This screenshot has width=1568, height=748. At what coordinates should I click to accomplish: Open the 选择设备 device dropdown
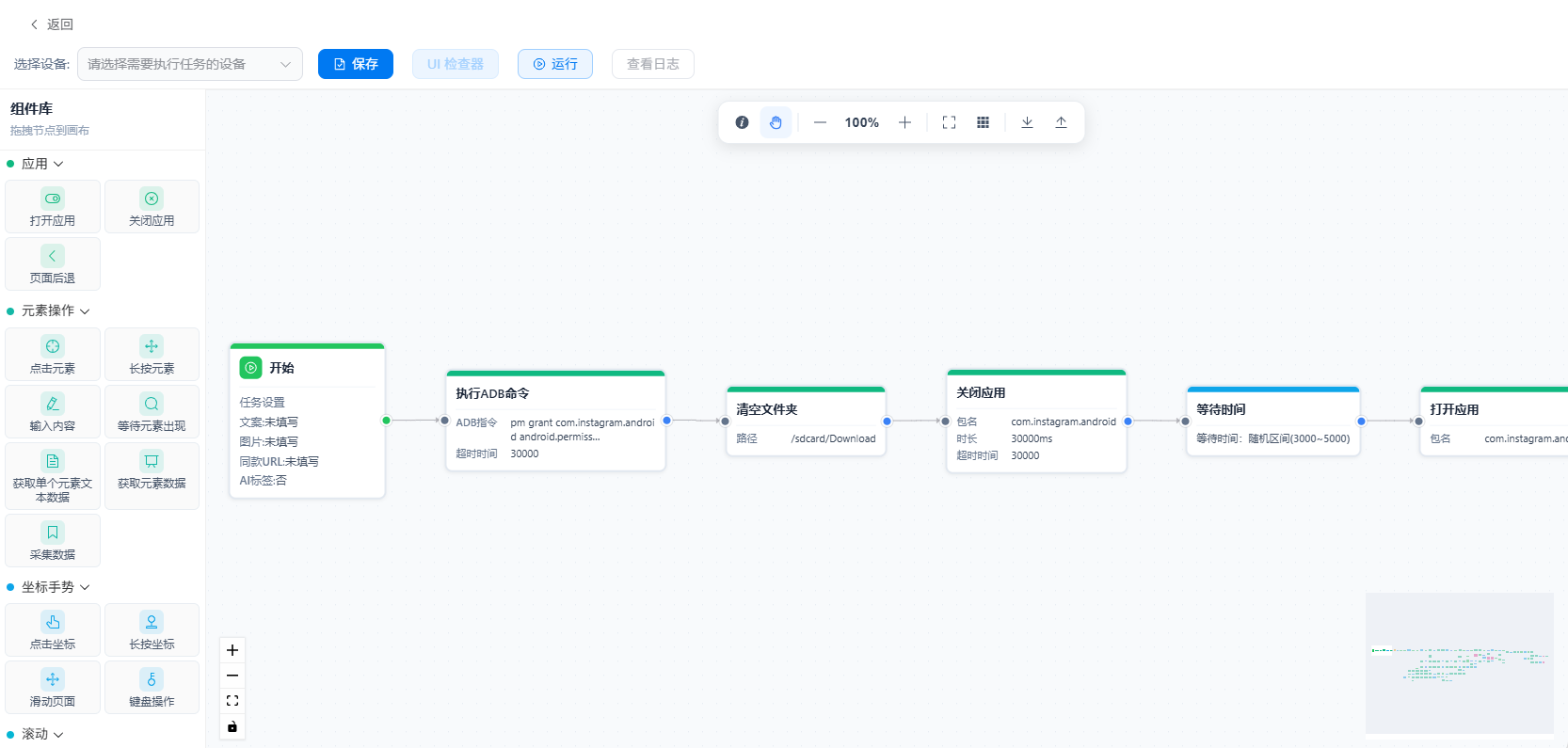190,64
